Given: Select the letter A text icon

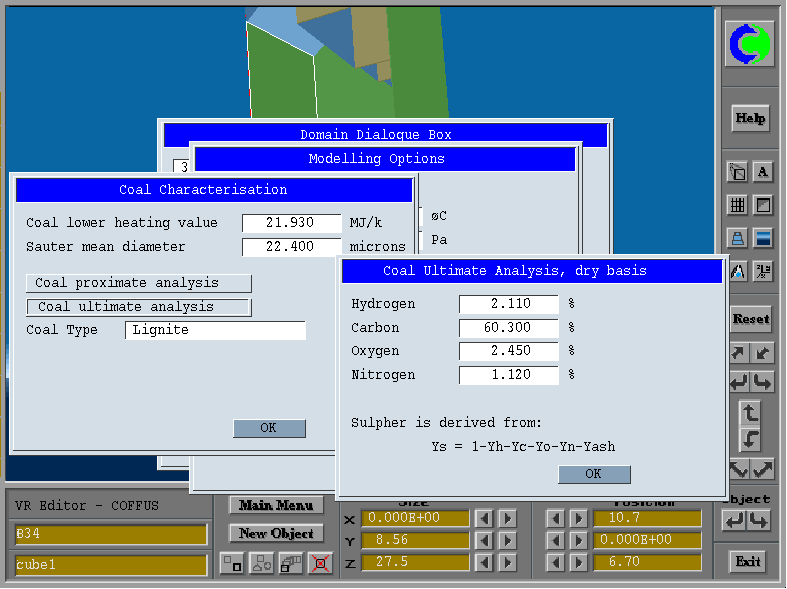Looking at the screenshot, I should pos(763,172).
